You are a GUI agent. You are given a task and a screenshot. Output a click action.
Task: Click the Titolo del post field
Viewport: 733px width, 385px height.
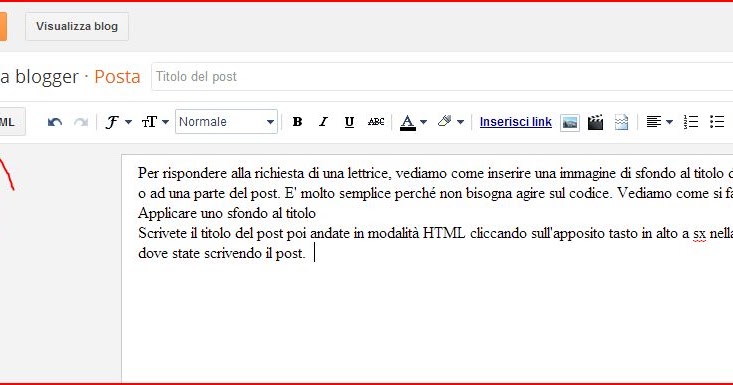pyautogui.click(x=442, y=77)
